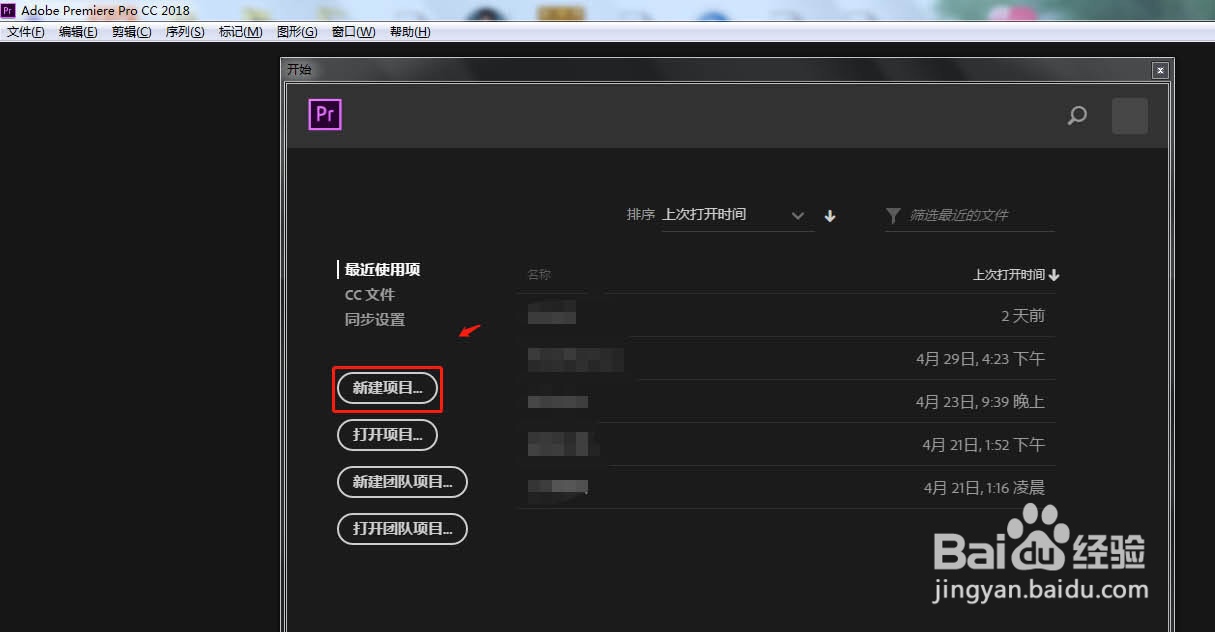Select 最近使用项 in the sidebar
The width and height of the screenshot is (1215, 632).
click(382, 270)
